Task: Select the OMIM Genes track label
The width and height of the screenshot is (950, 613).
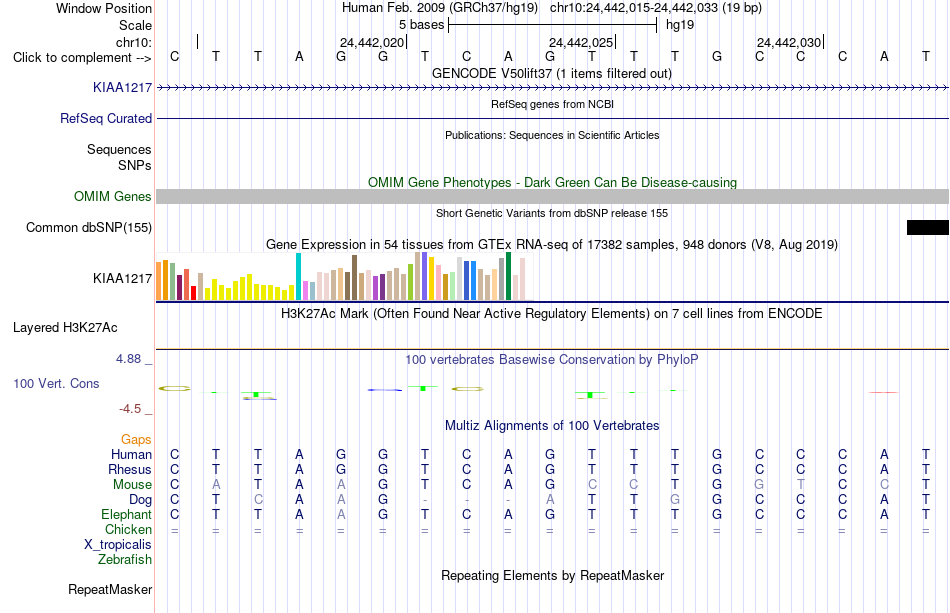Action: coord(113,197)
